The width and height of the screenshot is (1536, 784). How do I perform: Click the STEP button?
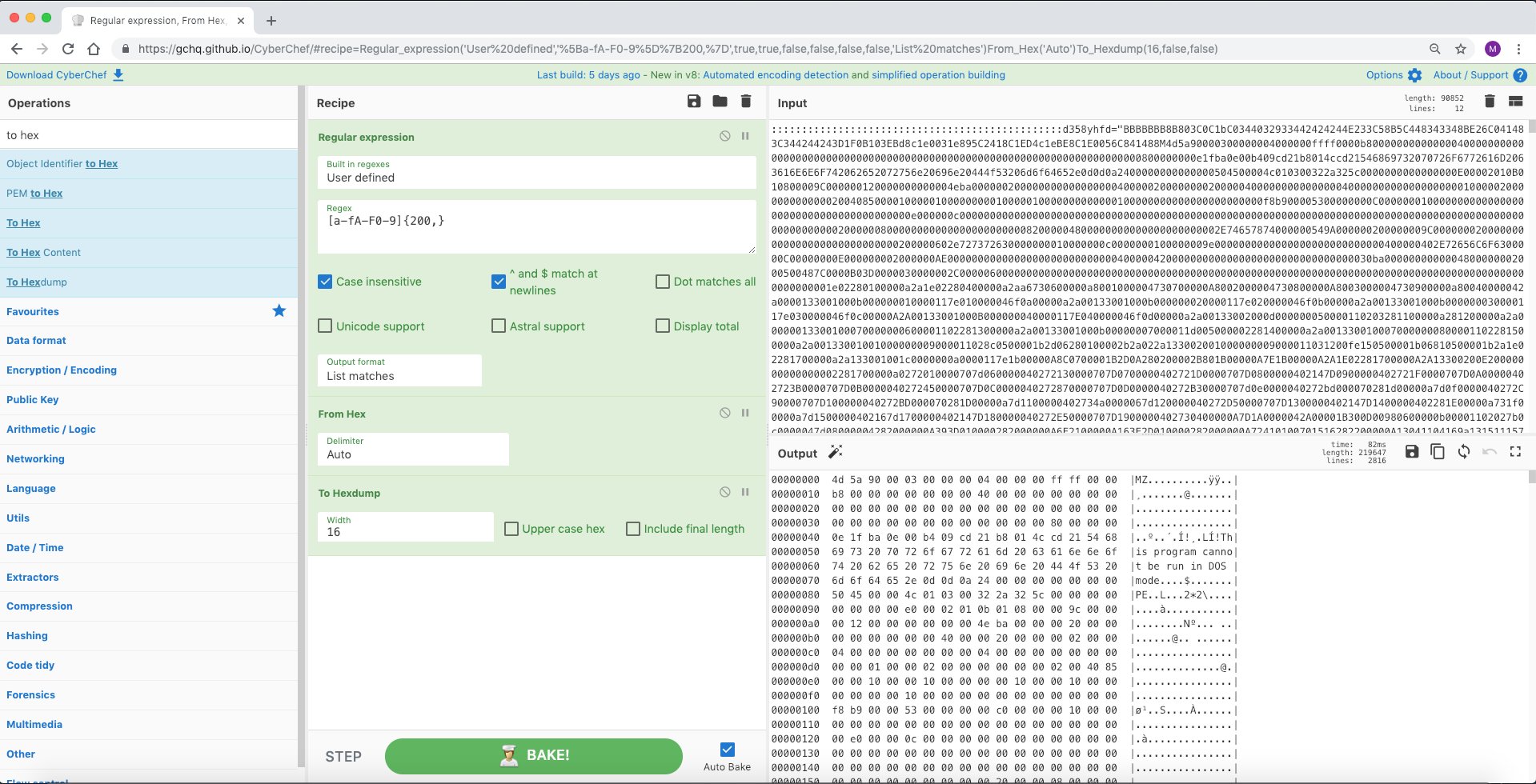[343, 756]
